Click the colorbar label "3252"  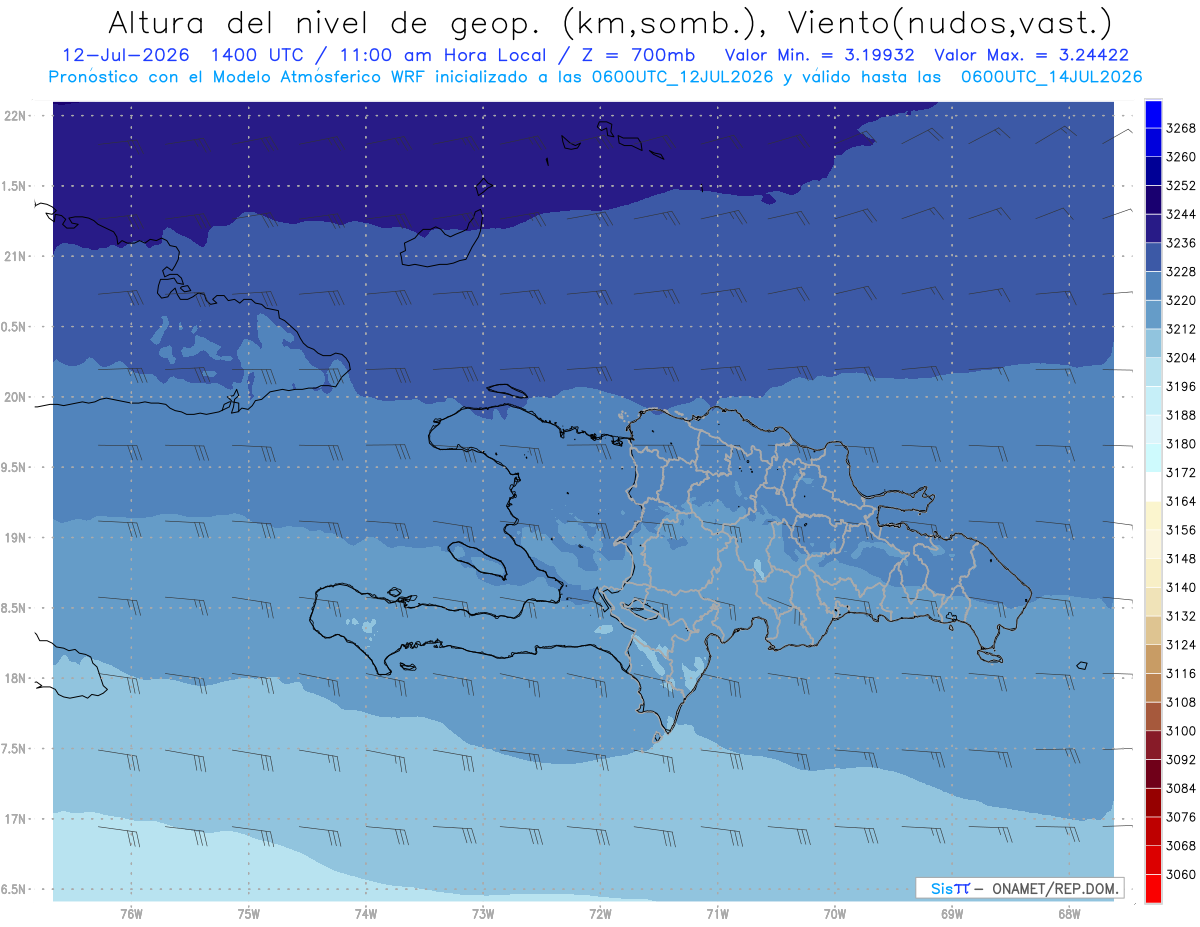click(1181, 185)
